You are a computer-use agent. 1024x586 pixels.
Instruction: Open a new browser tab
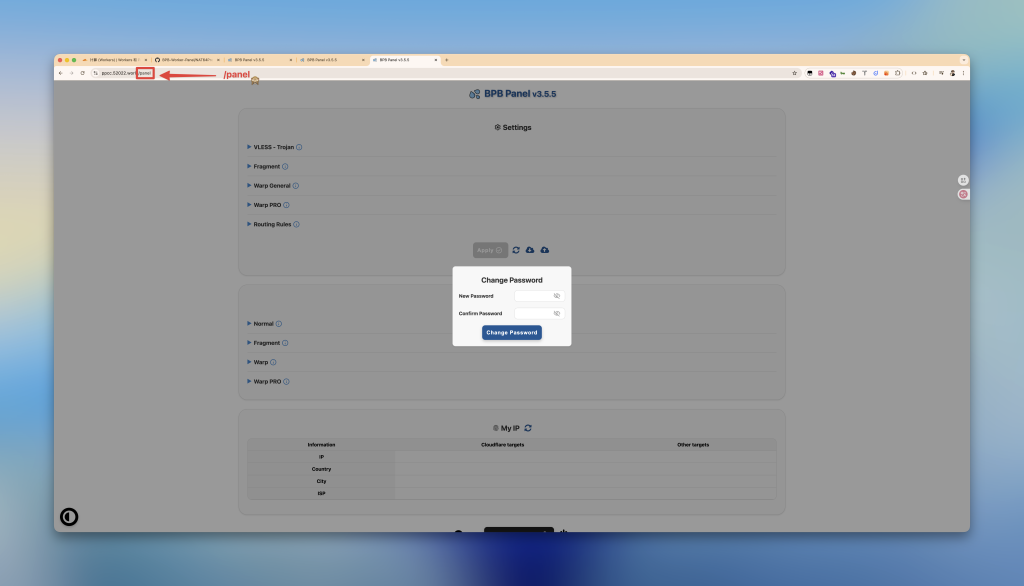(446, 60)
